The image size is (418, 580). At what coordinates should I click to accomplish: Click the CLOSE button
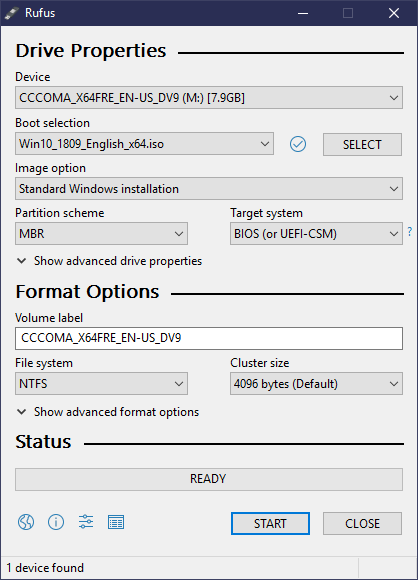(x=362, y=523)
